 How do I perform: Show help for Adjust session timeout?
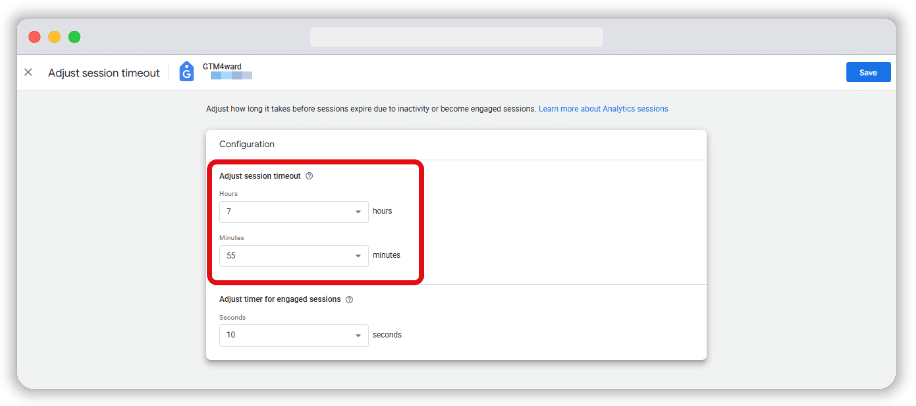(x=310, y=176)
